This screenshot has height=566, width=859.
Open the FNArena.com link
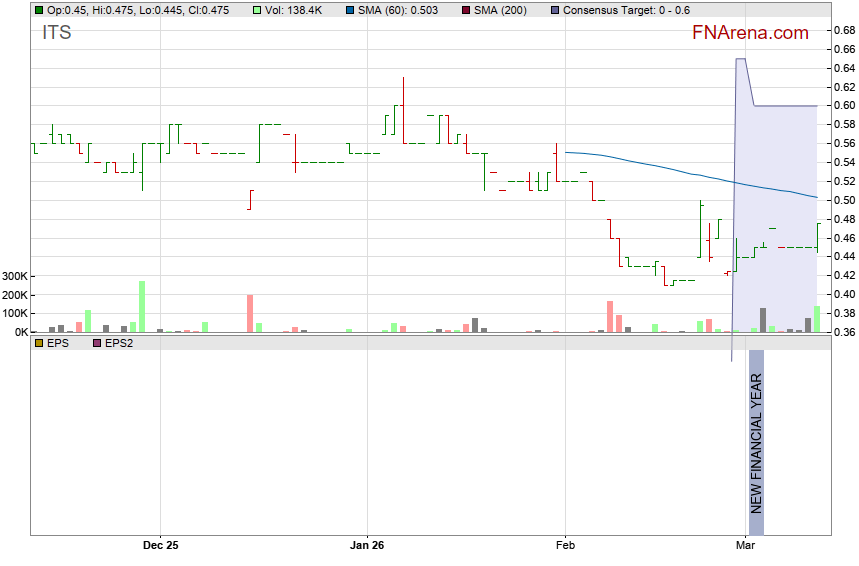(750, 33)
